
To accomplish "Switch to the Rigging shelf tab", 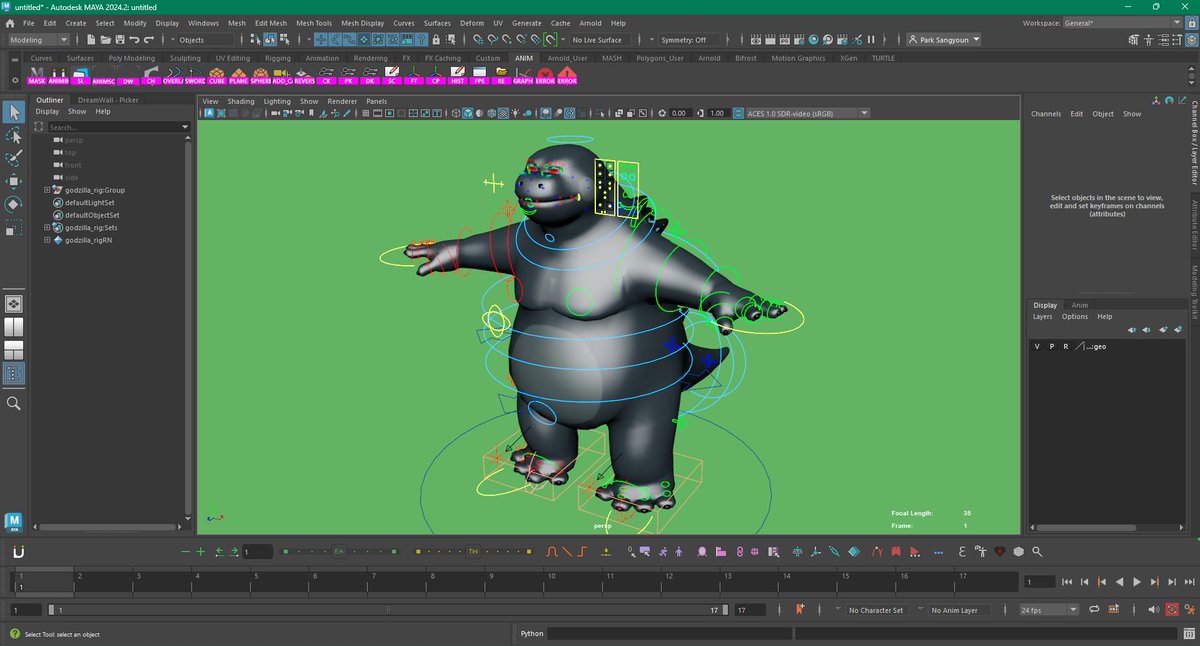I will click(277, 58).
